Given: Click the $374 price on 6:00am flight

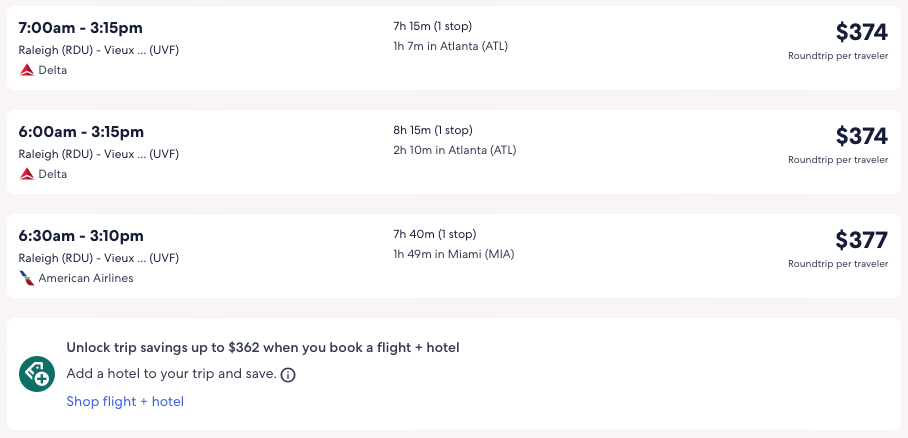Looking at the screenshot, I should (861, 136).
